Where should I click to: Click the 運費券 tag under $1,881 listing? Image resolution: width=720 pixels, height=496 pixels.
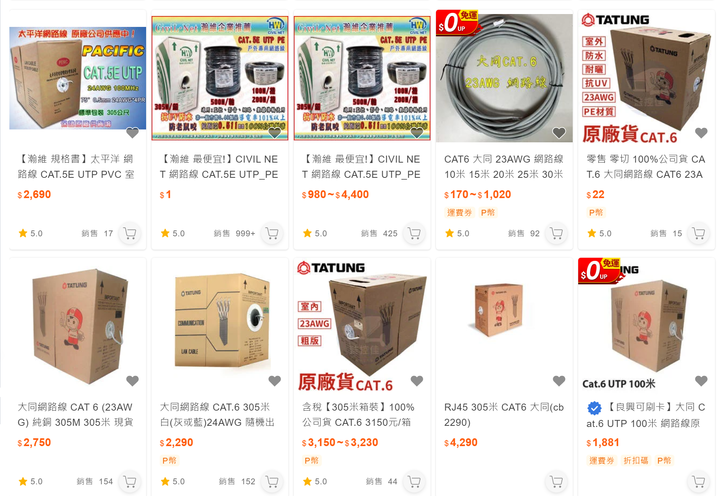pos(602,461)
